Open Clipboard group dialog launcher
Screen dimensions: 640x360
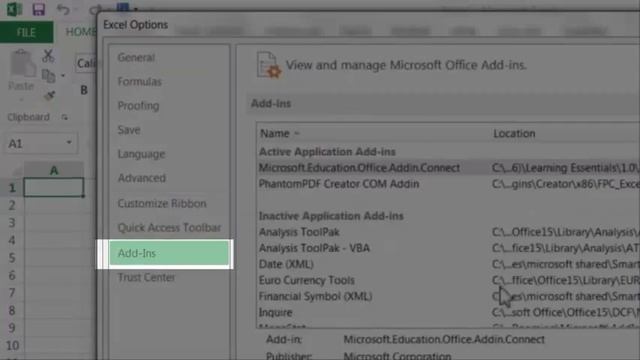pos(64,118)
